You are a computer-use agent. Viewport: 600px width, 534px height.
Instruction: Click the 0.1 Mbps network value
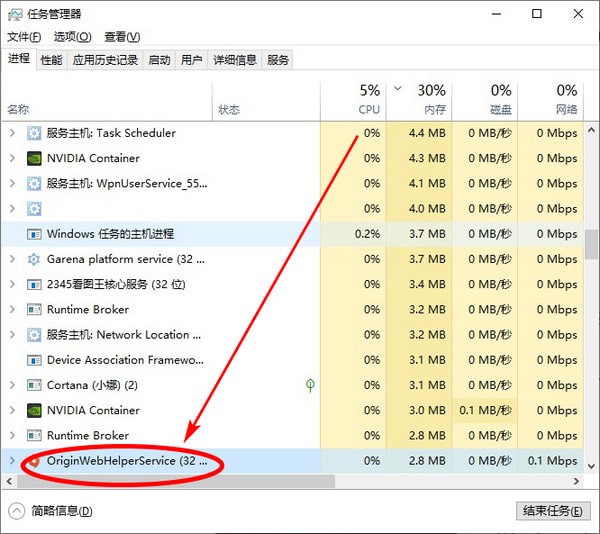click(x=552, y=461)
